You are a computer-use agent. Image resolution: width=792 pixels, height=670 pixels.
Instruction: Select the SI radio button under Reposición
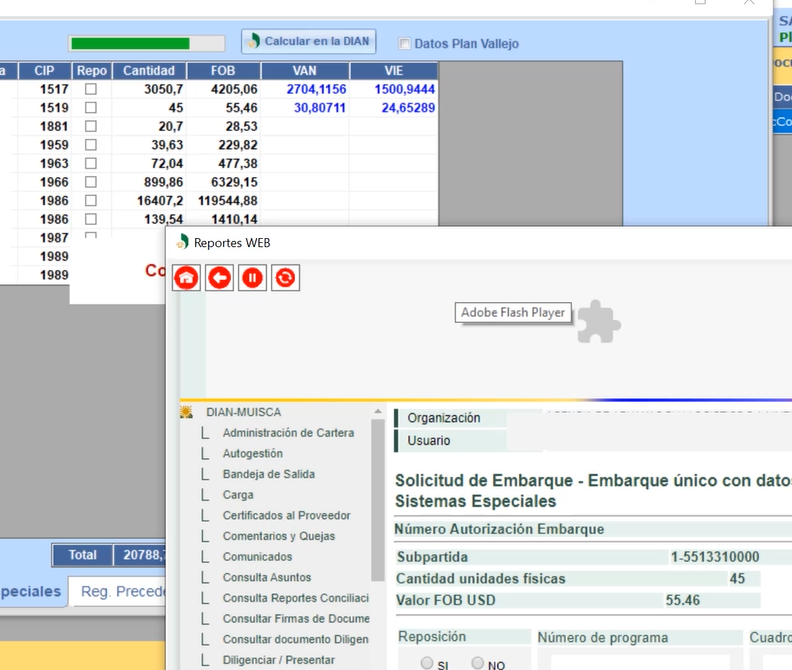coord(427,663)
